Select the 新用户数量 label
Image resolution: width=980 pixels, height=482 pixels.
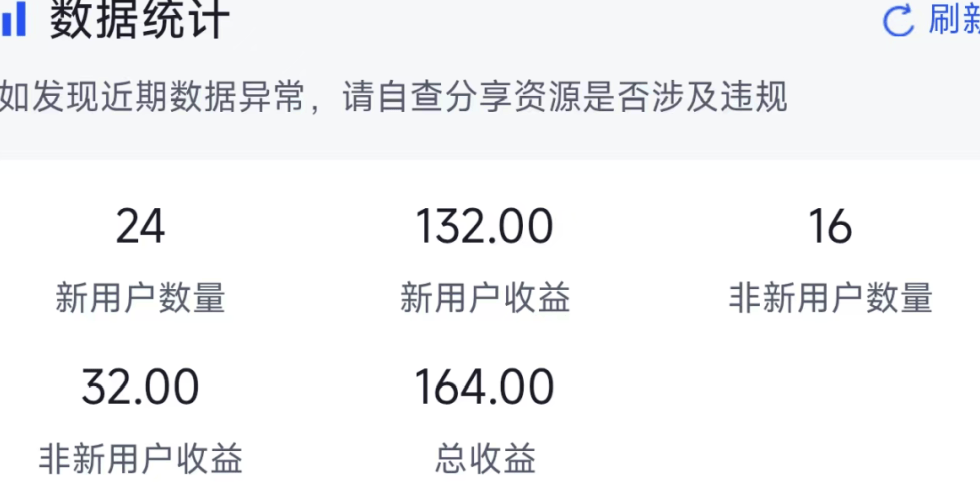pos(140,298)
